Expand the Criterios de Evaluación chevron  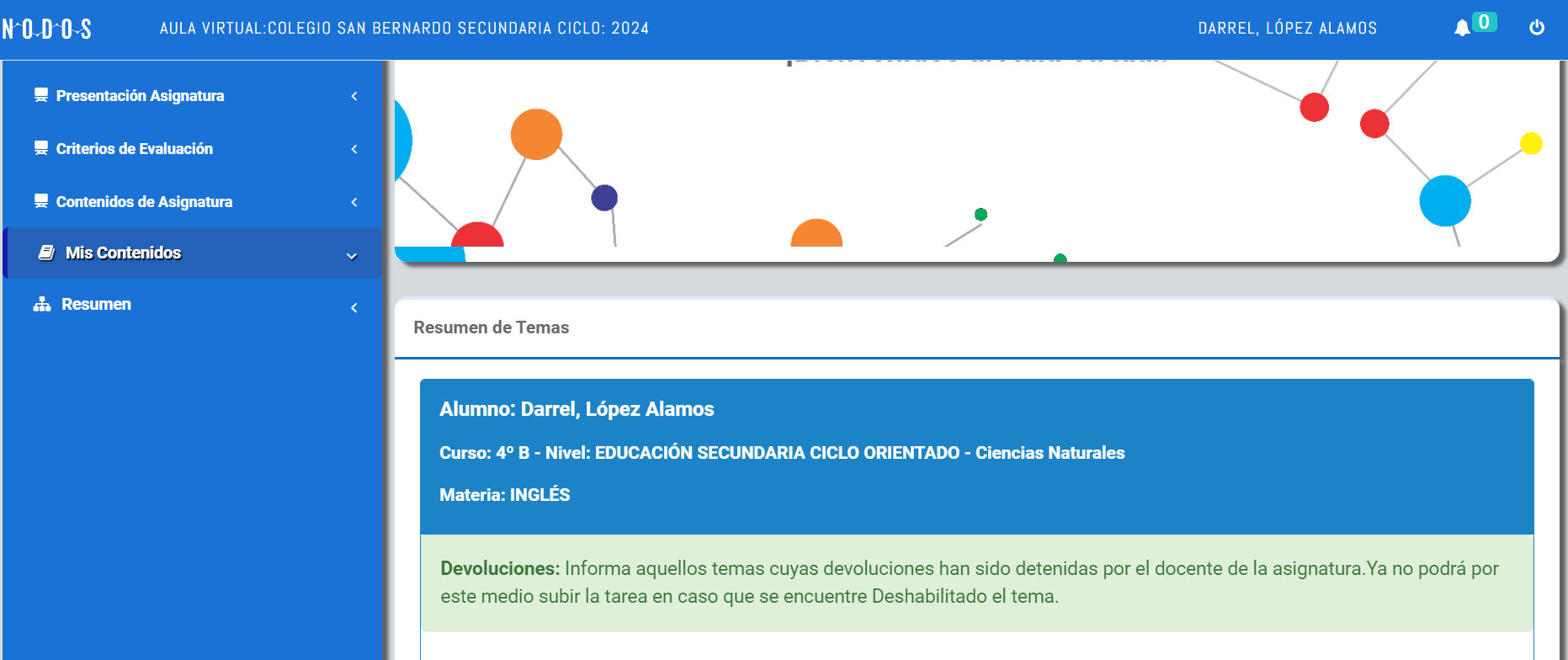pyautogui.click(x=354, y=149)
